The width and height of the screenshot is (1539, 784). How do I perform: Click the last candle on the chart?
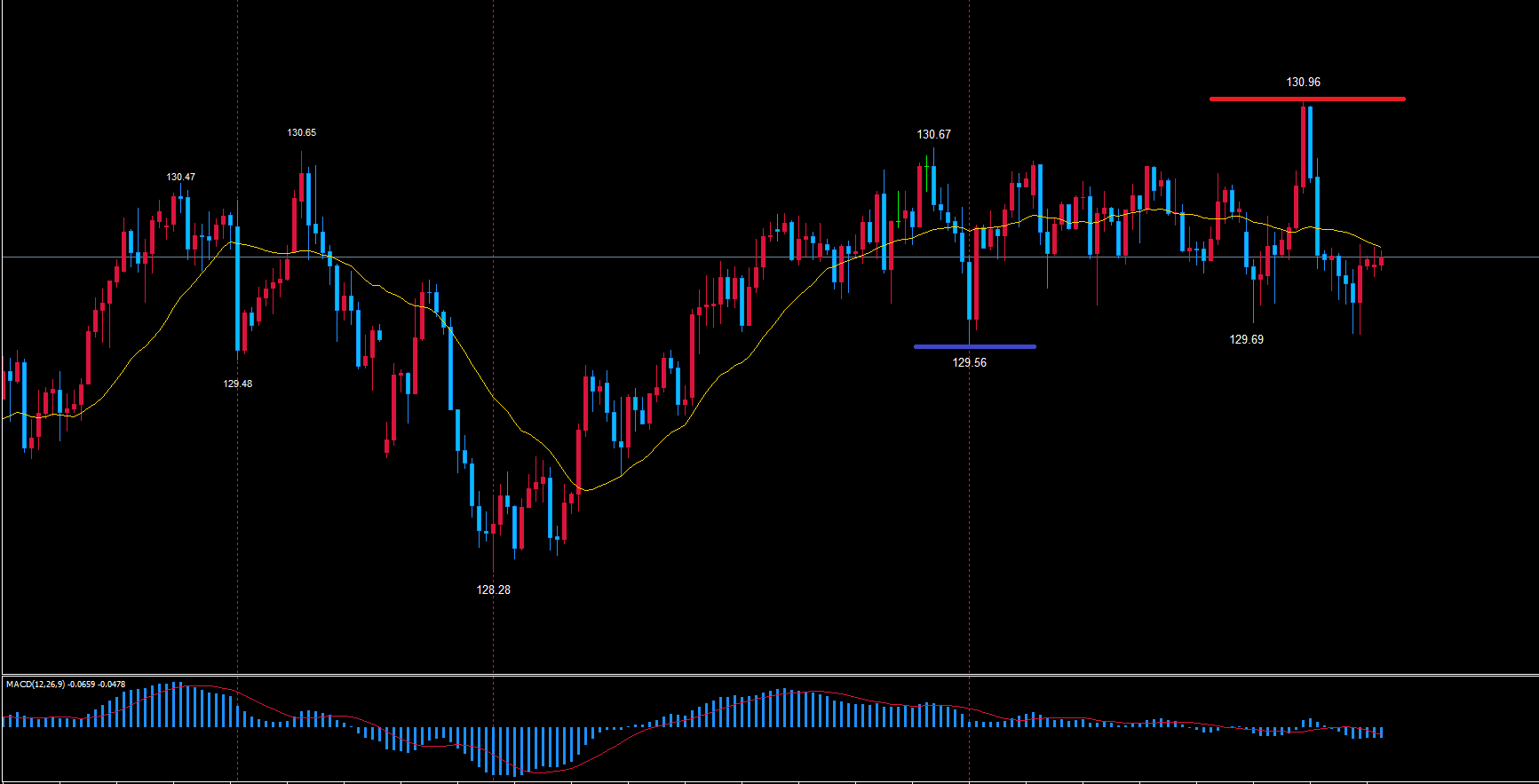pyautogui.click(x=1381, y=261)
